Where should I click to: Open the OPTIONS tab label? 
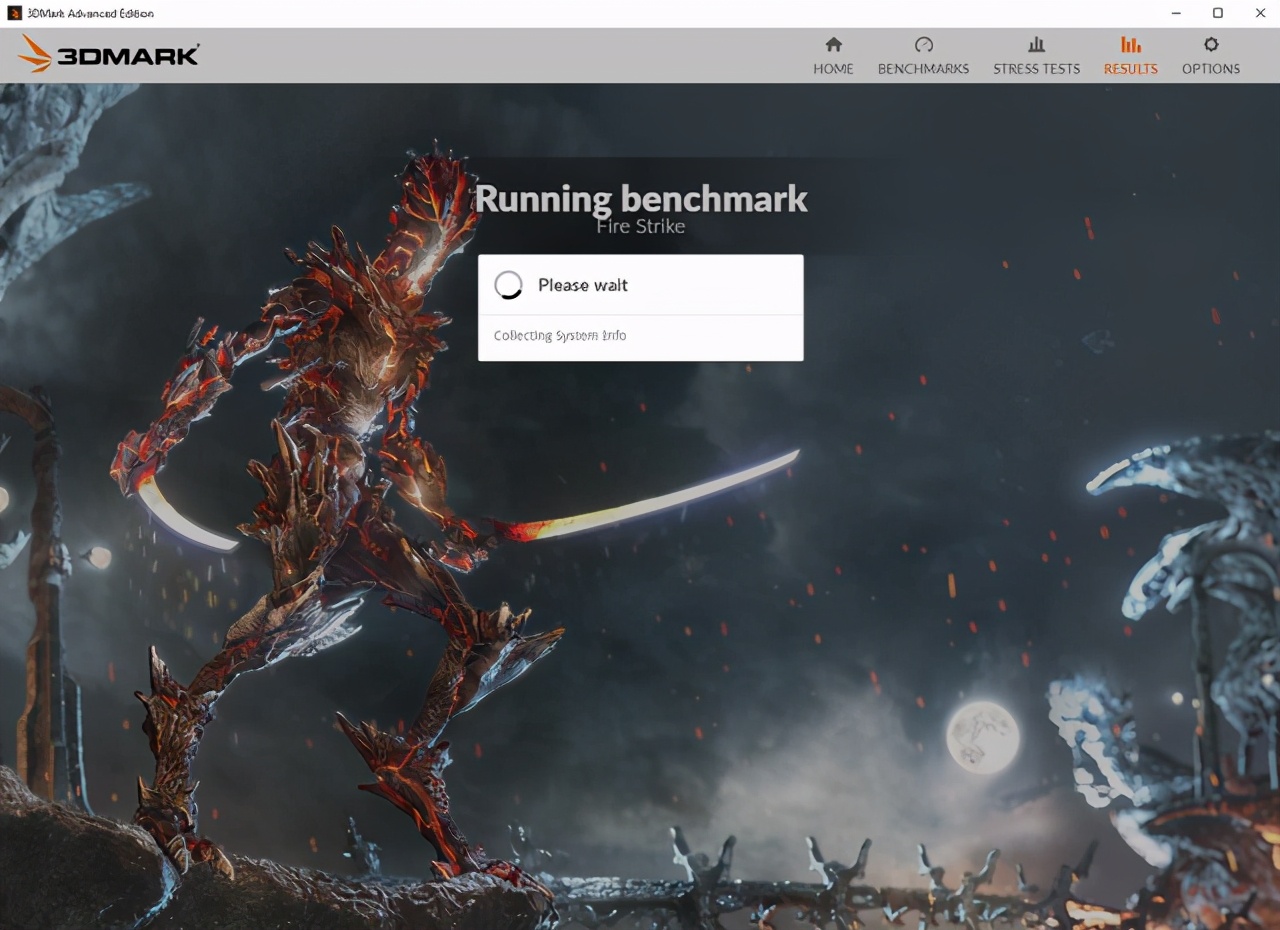(1211, 69)
